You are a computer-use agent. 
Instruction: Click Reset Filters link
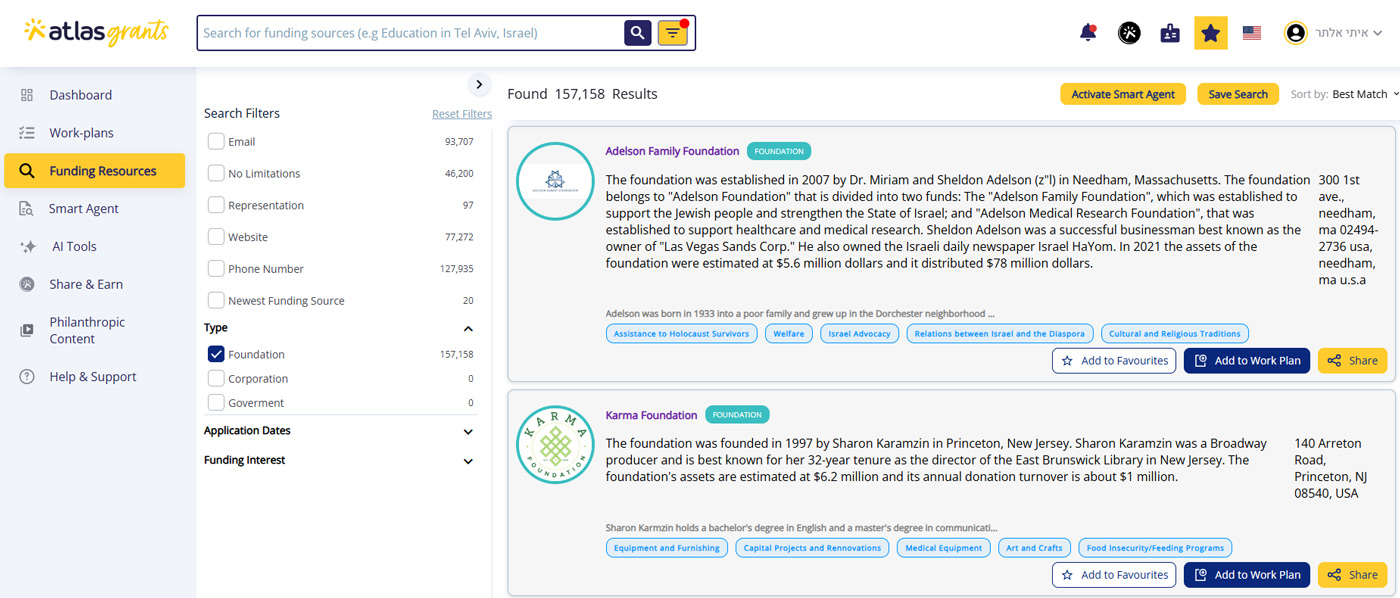(x=462, y=114)
